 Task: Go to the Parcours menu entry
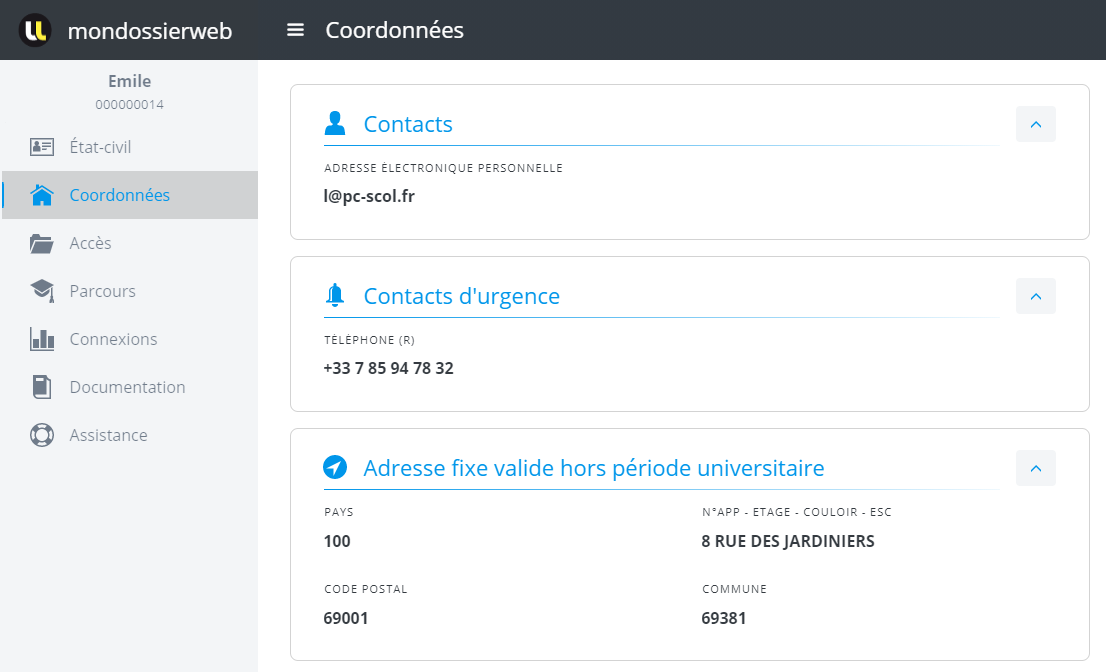pos(102,291)
